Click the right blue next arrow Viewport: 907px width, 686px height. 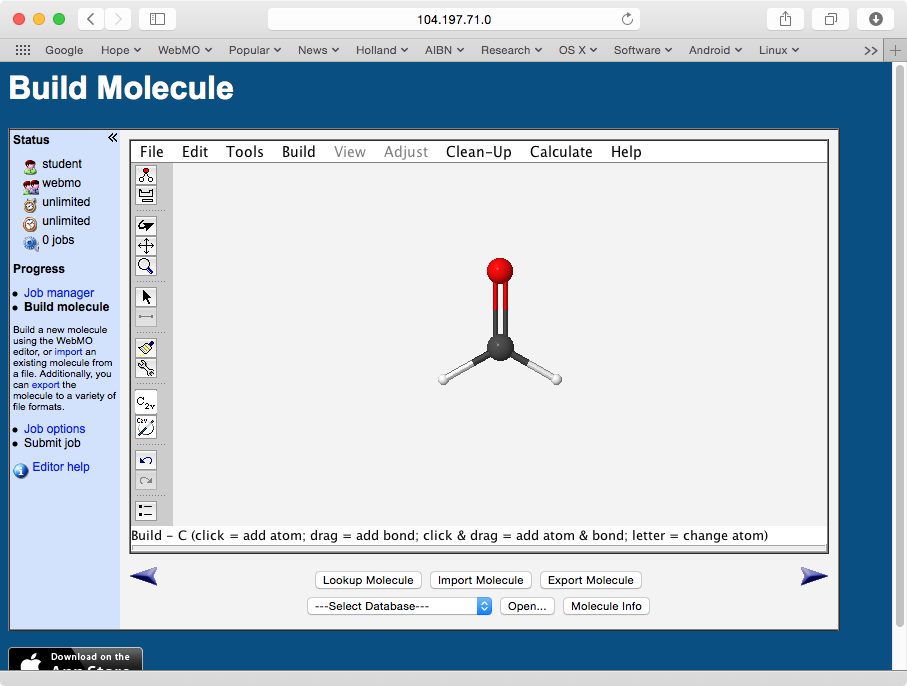[x=814, y=576]
